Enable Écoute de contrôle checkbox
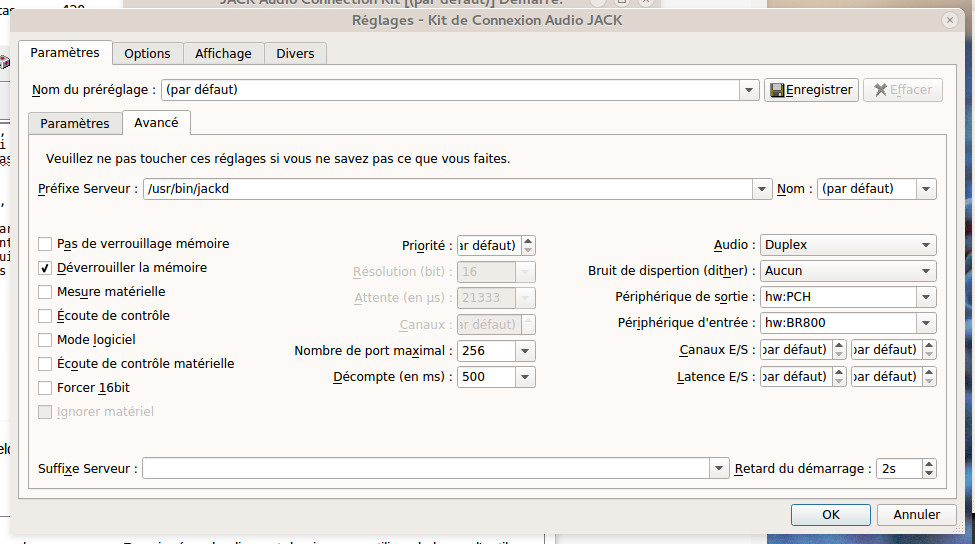This screenshot has width=975, height=544. [45, 316]
